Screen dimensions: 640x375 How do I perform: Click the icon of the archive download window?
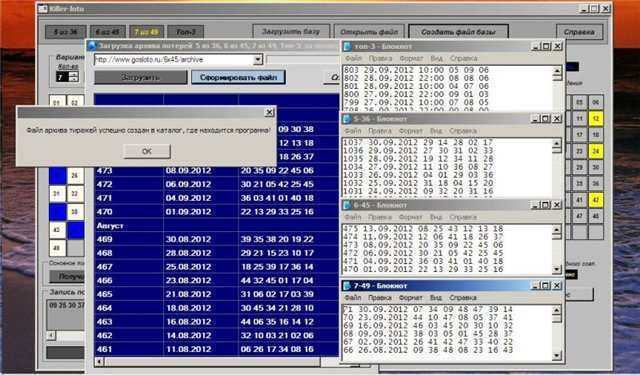[x=92, y=45]
